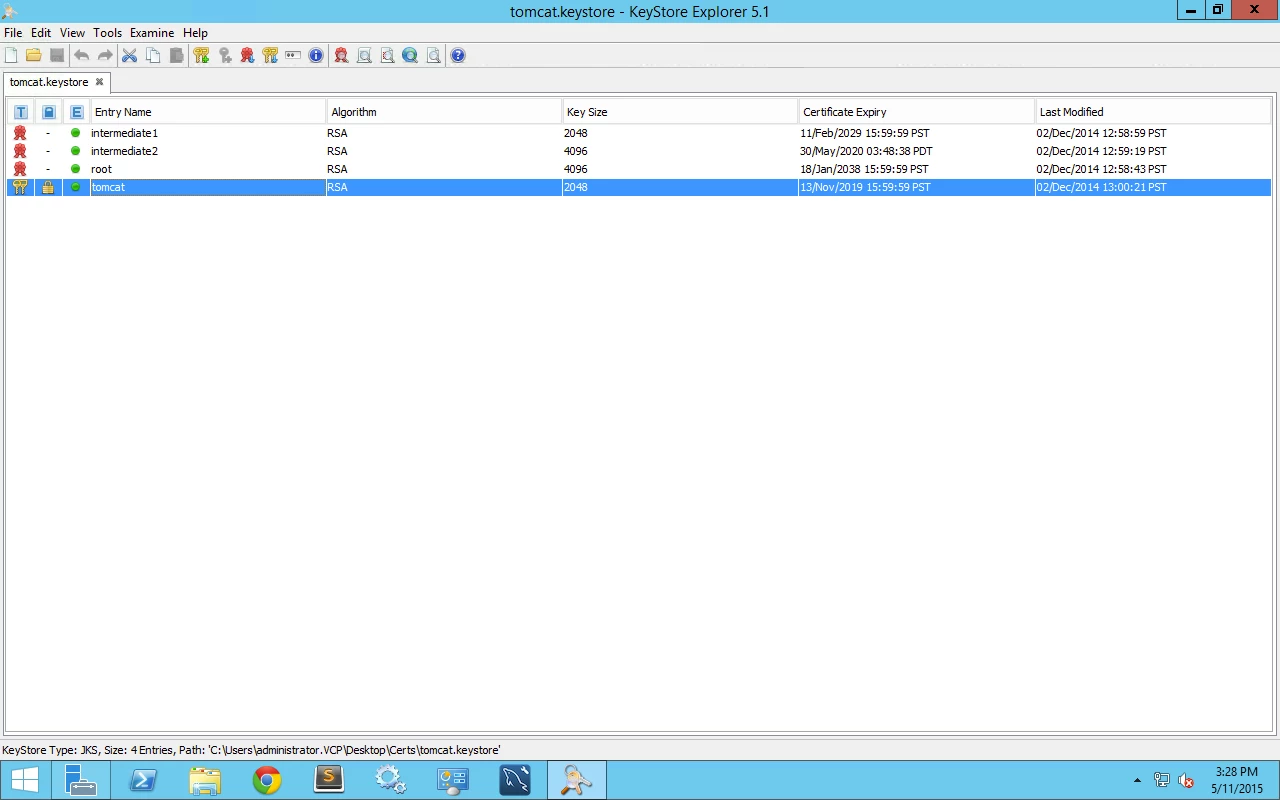The width and height of the screenshot is (1280, 800).
Task: Copy the selected entry with the two pages icon
Action: pos(153,55)
